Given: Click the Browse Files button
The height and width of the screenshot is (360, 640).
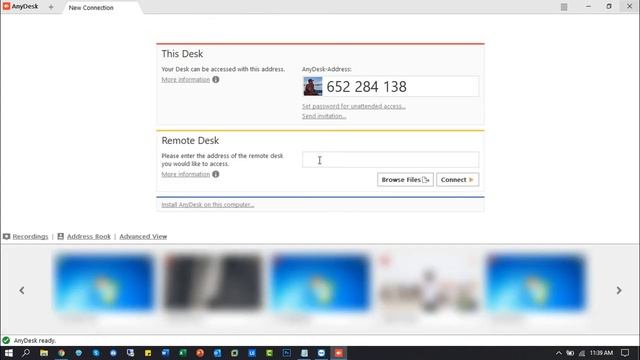Looking at the screenshot, I should 405,180.
